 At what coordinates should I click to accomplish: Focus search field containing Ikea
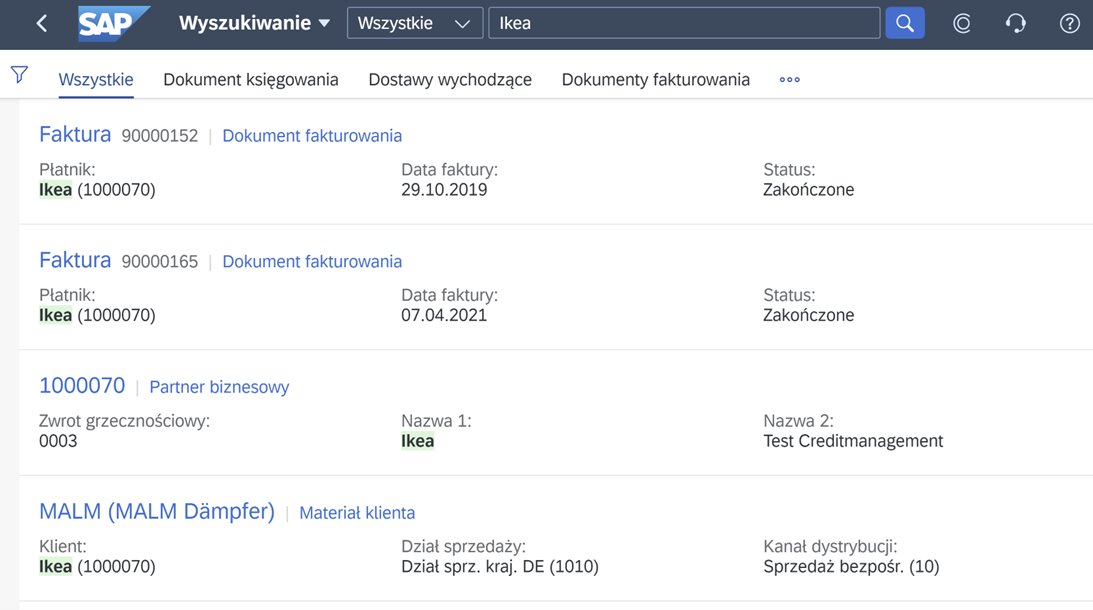(684, 23)
